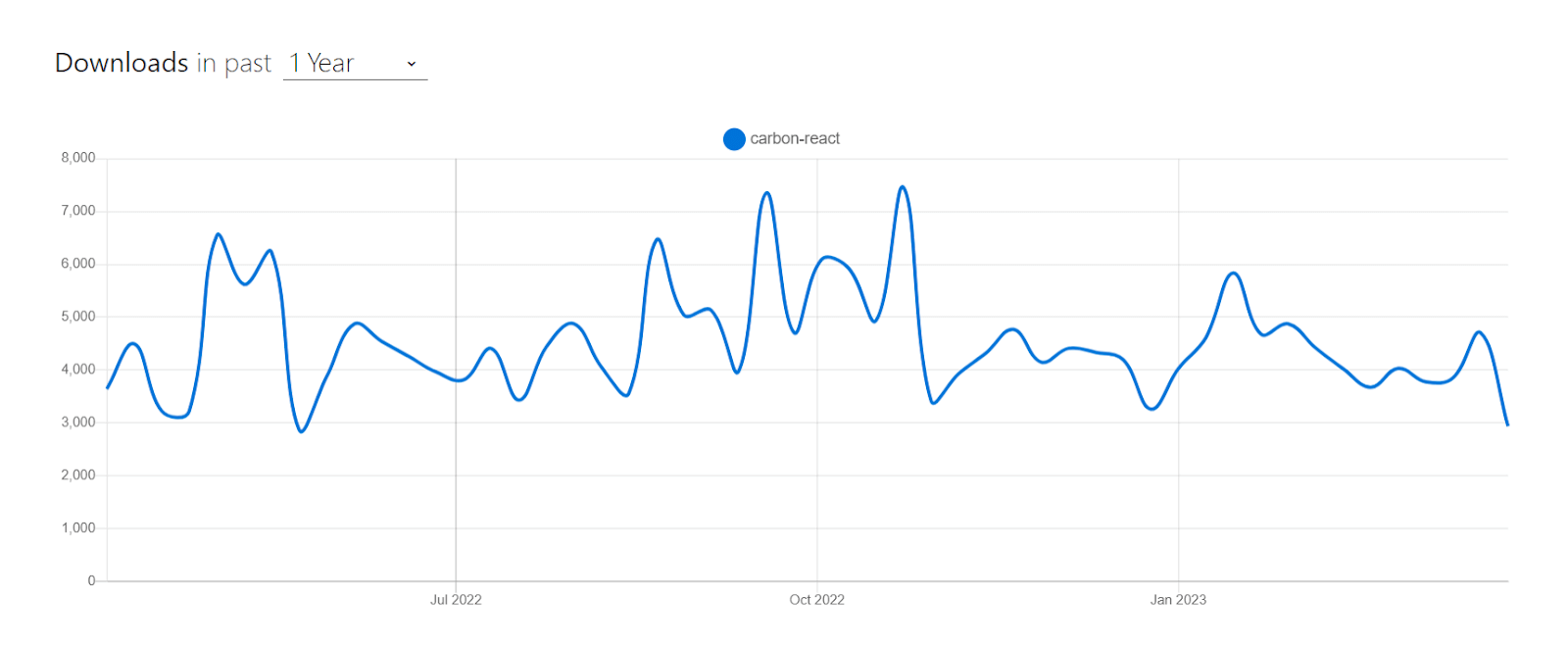This screenshot has width=1568, height=650.
Task: Open the time range dropdown
Action: point(353,63)
